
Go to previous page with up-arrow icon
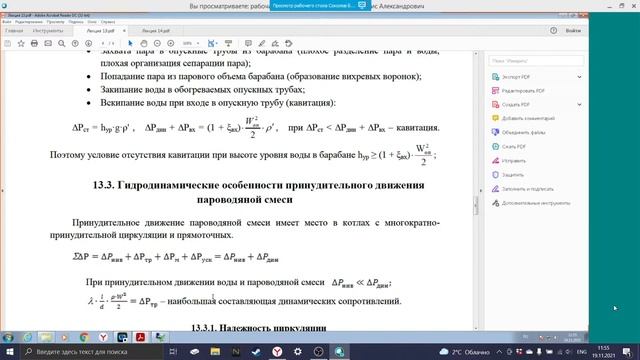[x=75, y=43]
